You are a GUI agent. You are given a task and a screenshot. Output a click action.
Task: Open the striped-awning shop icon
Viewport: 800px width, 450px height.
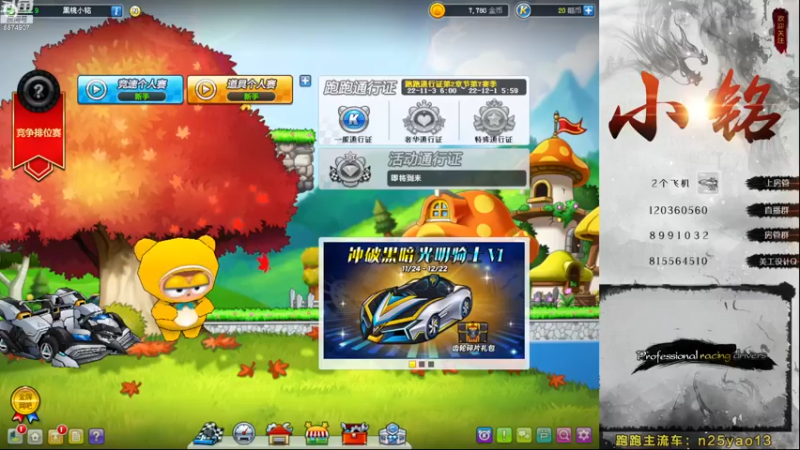[317, 434]
